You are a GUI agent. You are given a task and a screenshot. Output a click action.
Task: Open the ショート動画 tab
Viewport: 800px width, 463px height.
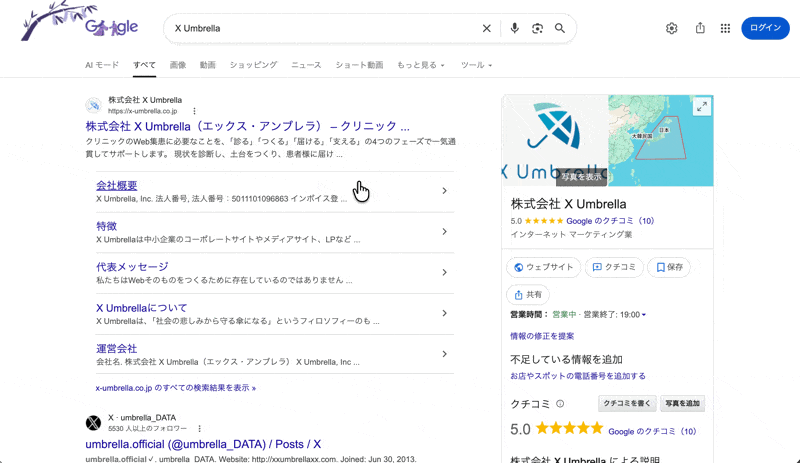coord(359,65)
